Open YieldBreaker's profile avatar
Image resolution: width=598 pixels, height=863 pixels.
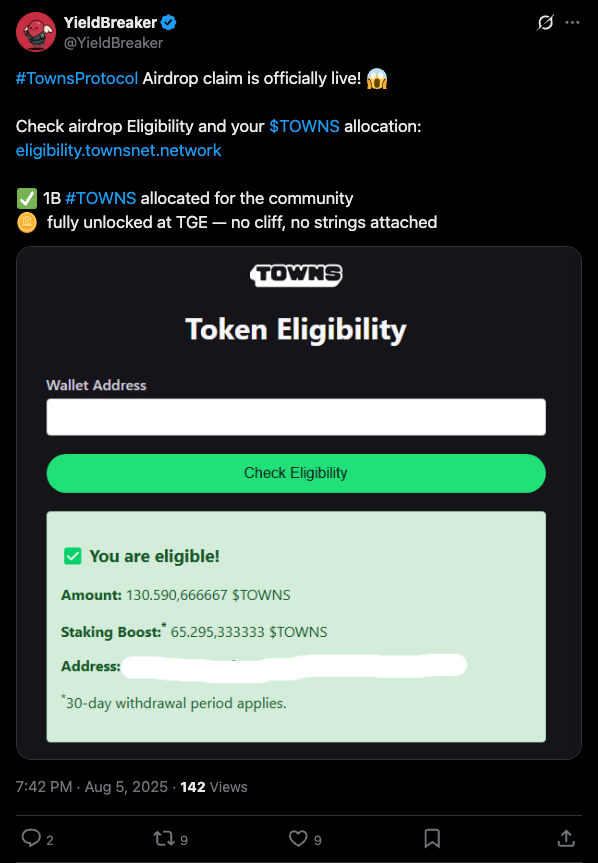click(x=36, y=32)
